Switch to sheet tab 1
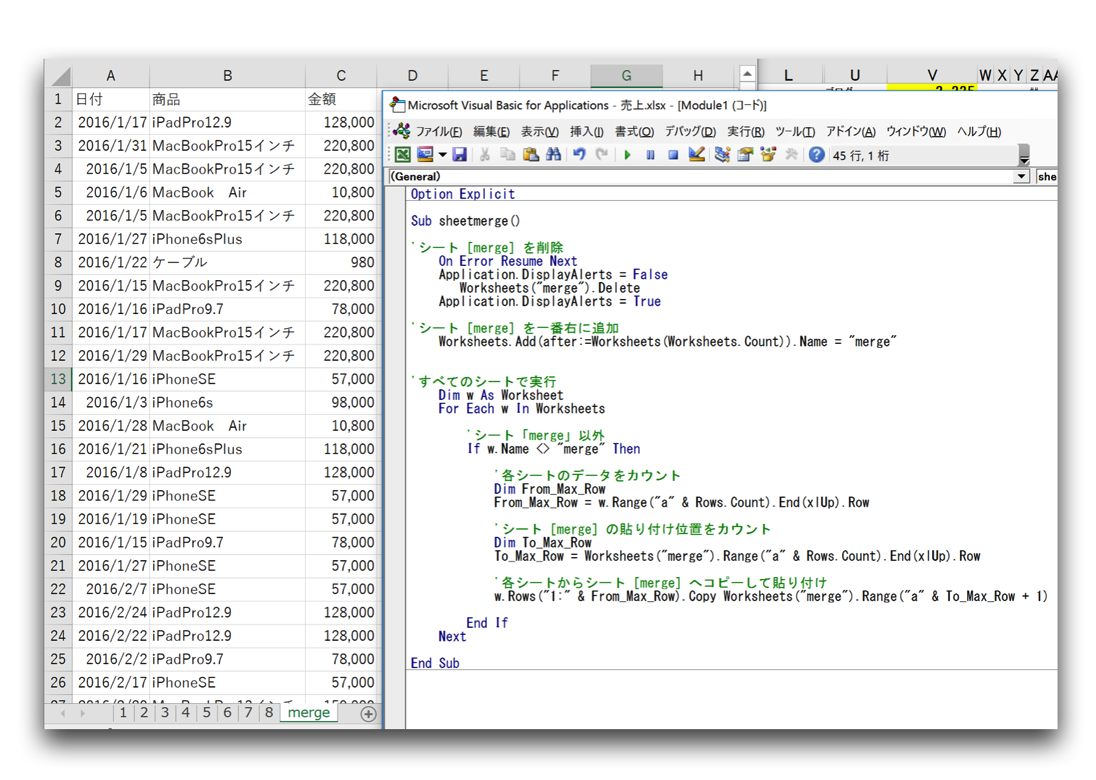The height and width of the screenshot is (780, 1096). click(123, 712)
